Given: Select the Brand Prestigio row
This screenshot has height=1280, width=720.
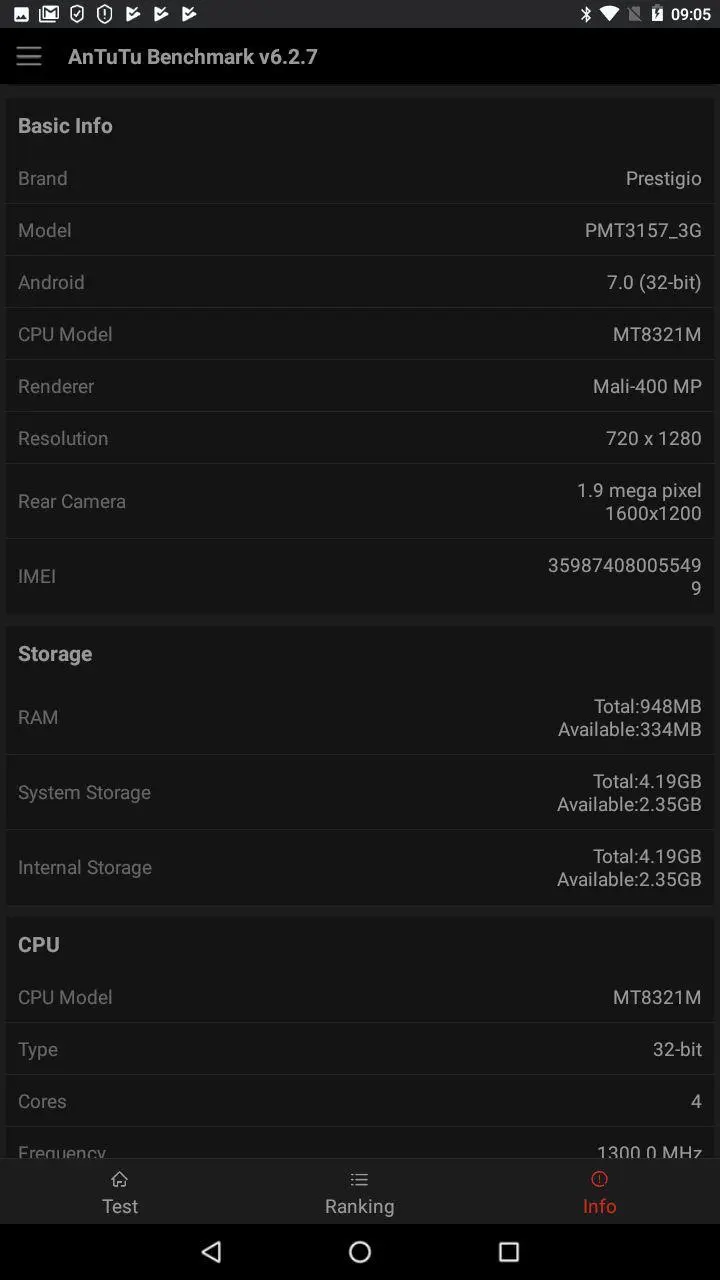Looking at the screenshot, I should coord(360,178).
